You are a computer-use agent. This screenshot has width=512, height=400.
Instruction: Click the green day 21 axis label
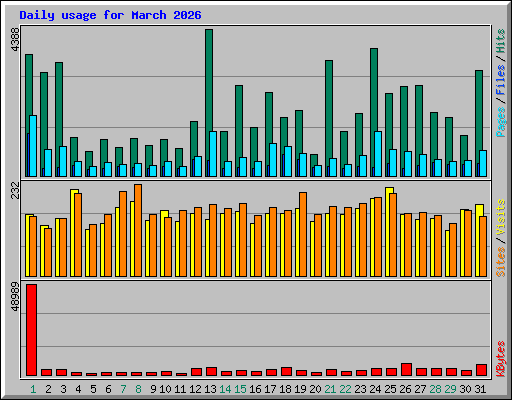point(330,389)
